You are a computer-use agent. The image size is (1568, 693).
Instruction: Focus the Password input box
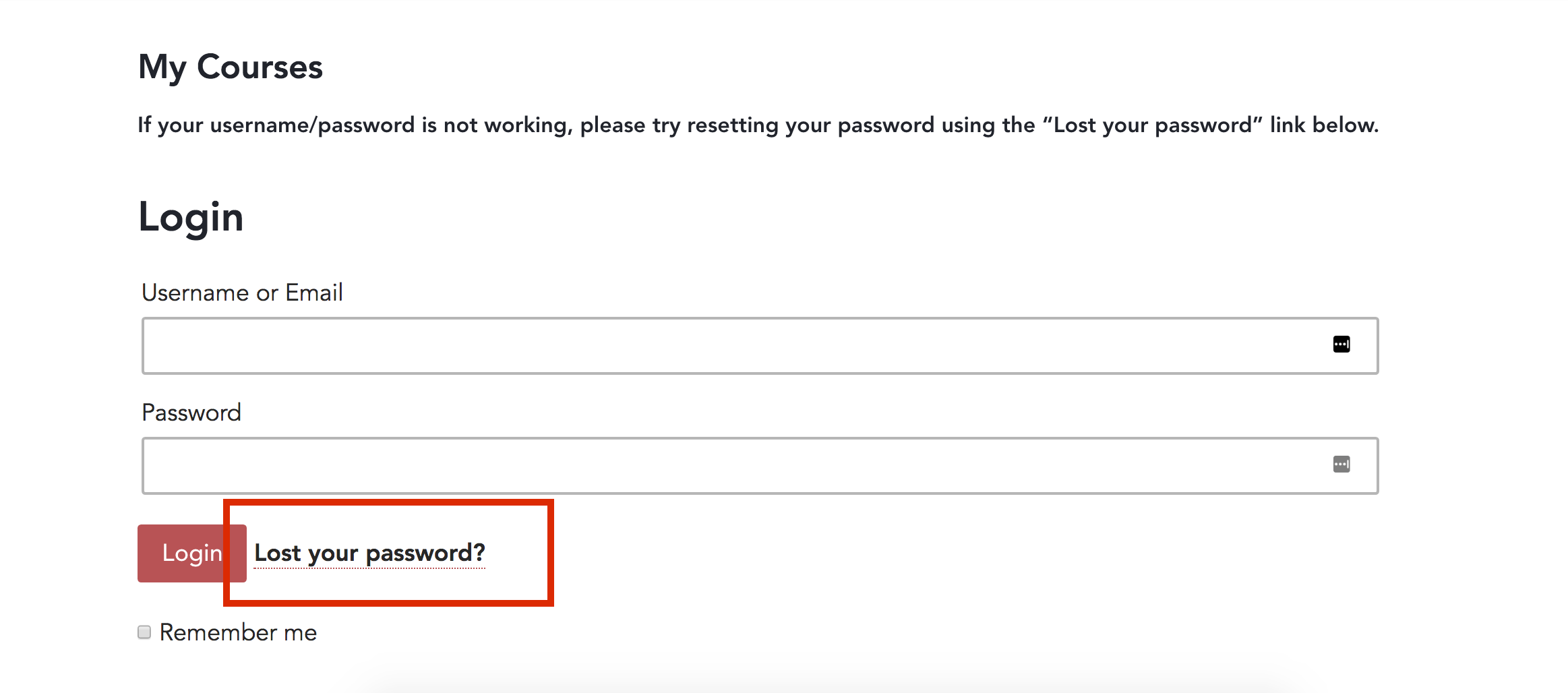760,466
